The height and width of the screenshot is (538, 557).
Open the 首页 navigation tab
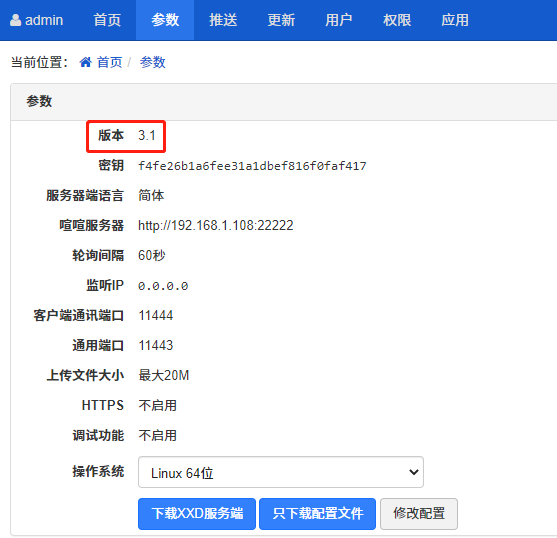107,20
